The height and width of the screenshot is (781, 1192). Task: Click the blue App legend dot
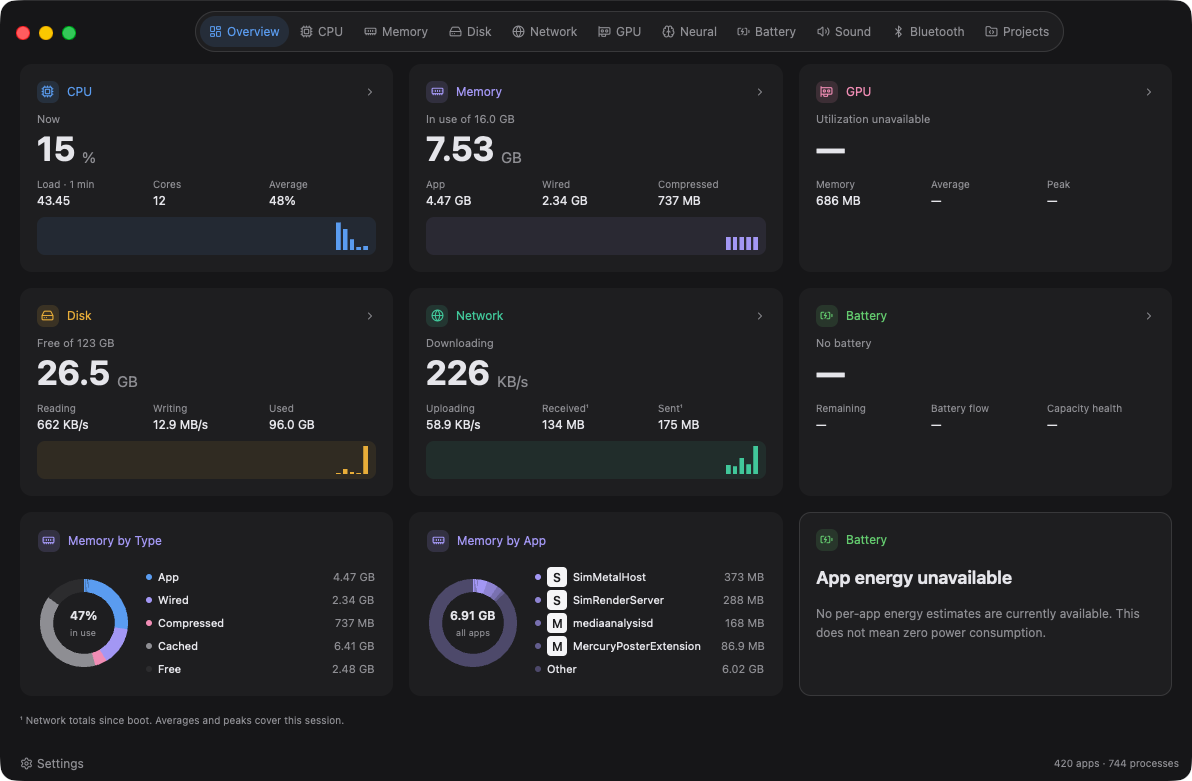coord(149,577)
